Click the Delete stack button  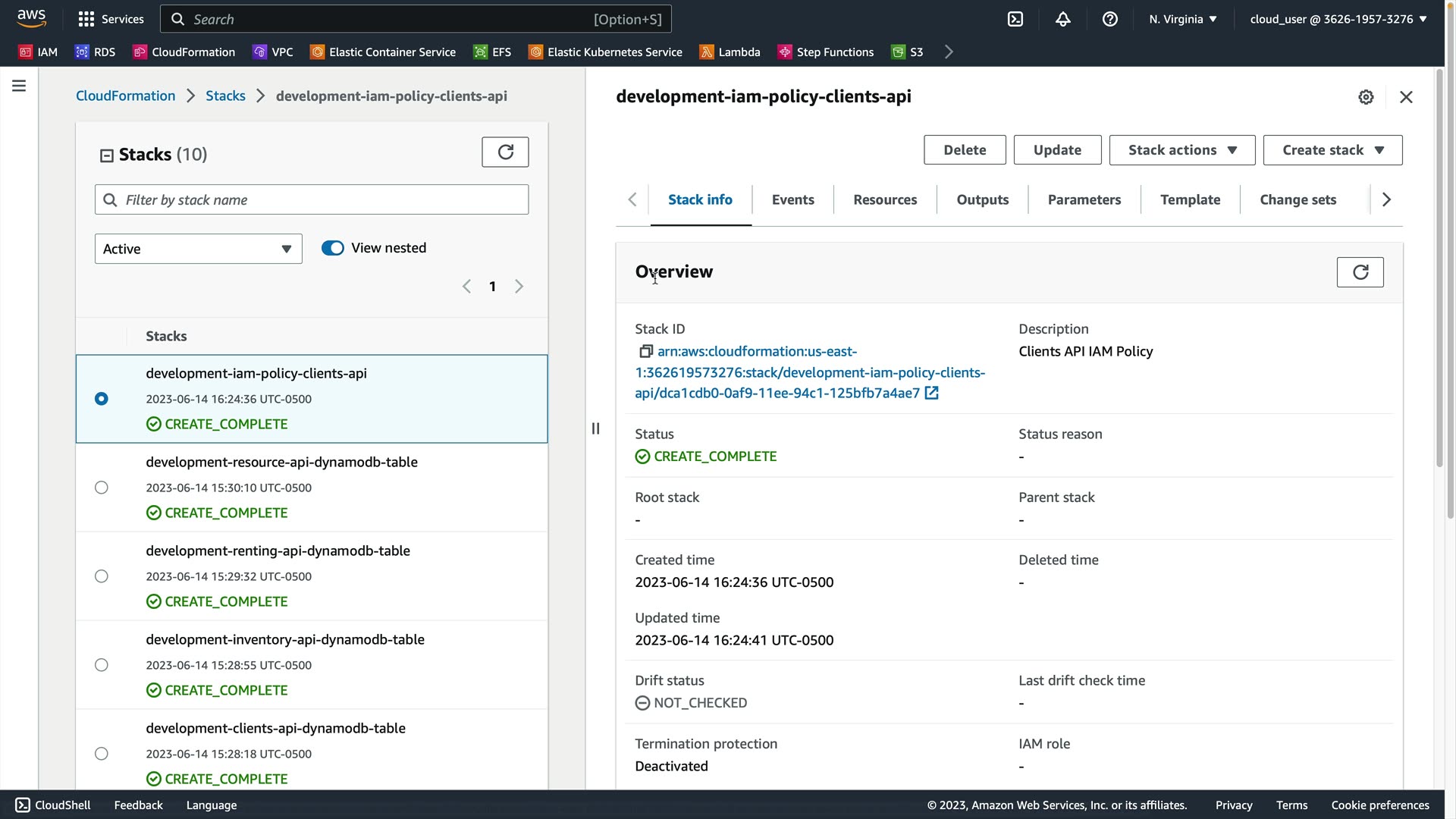coord(964,150)
